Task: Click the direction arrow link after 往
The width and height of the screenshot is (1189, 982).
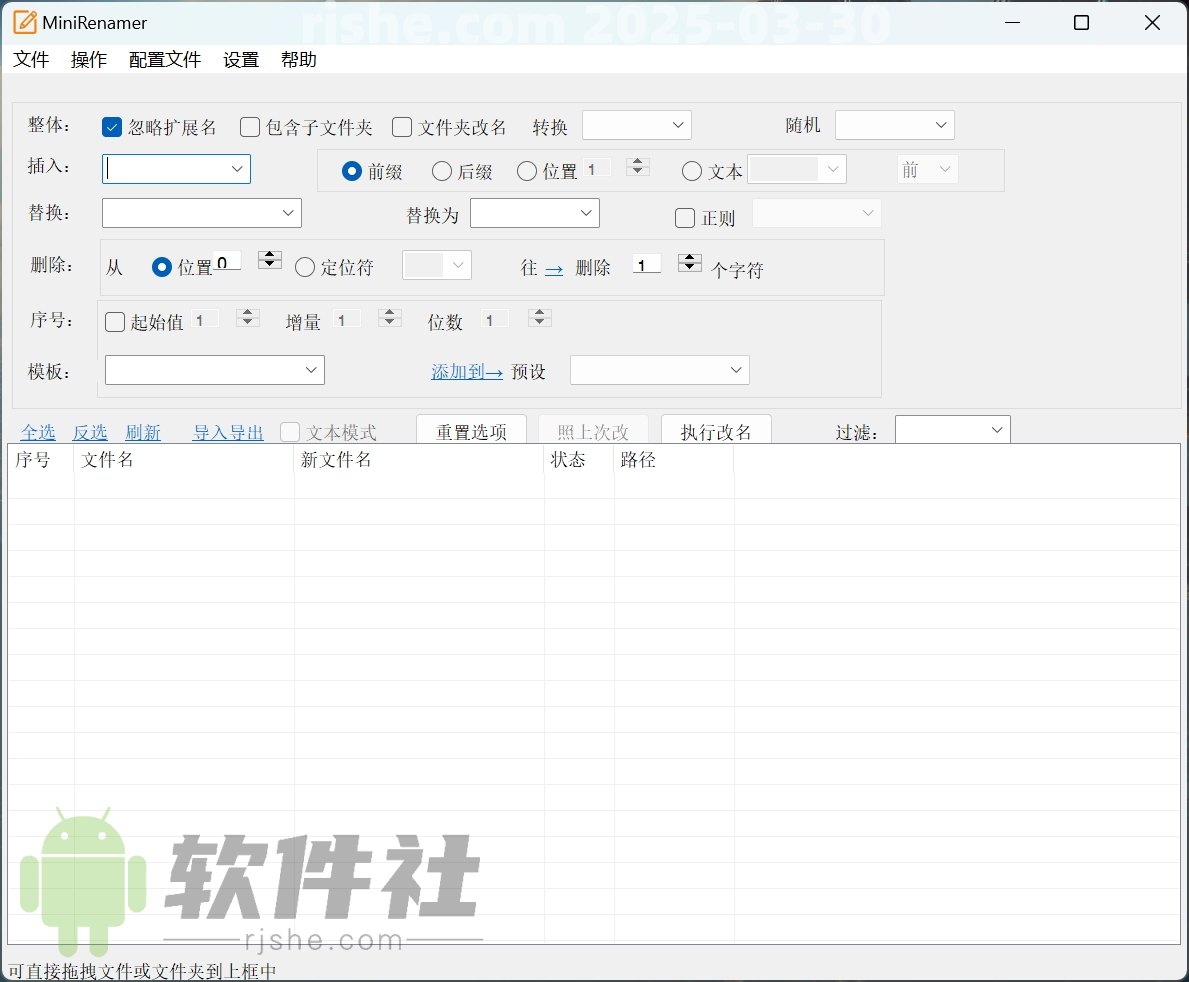Action: (x=554, y=269)
